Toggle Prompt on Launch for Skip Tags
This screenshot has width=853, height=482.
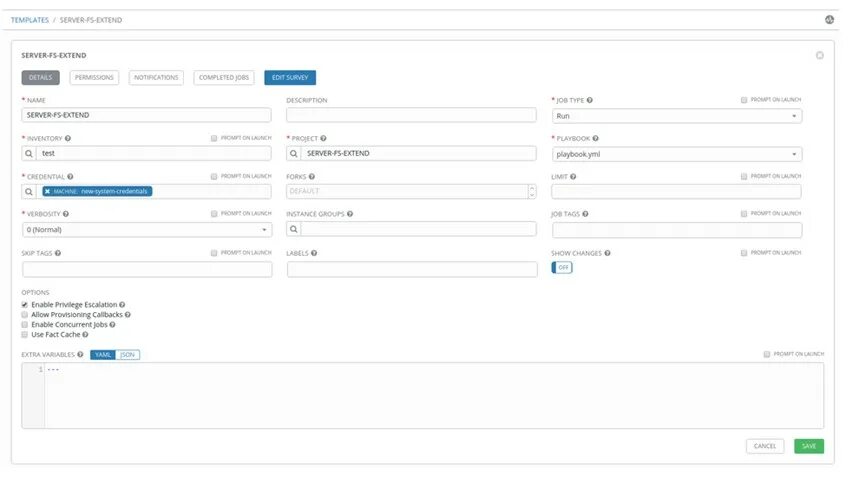[214, 253]
